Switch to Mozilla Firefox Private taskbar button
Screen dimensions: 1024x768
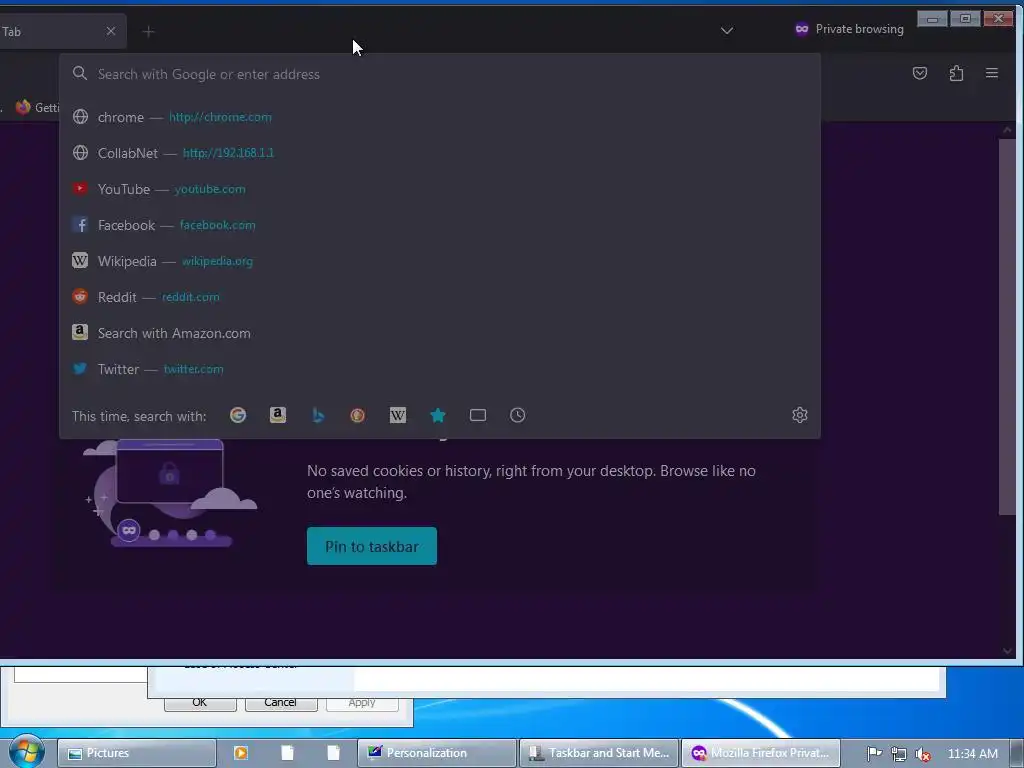coord(761,753)
